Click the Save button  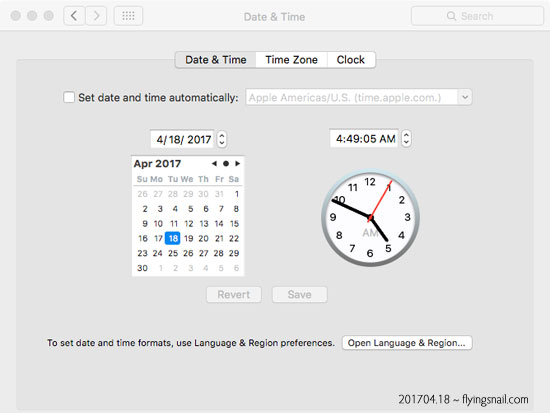click(x=300, y=294)
